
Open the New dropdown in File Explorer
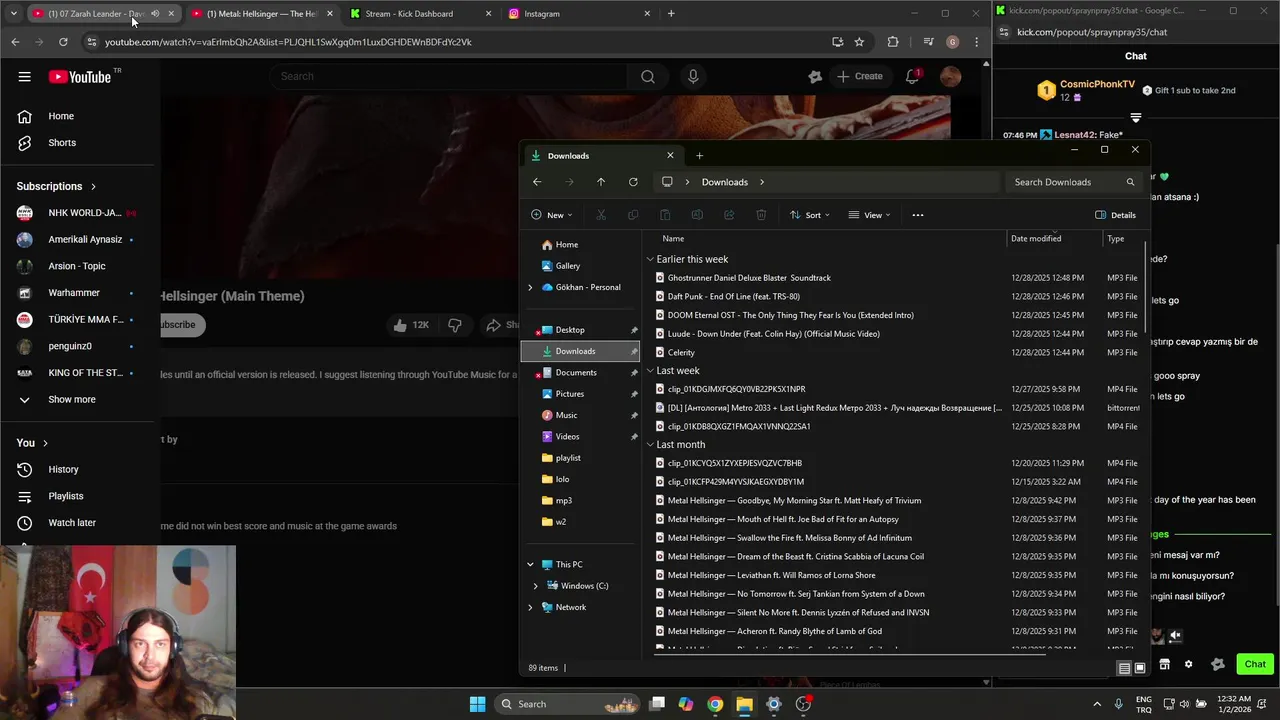[x=551, y=215]
